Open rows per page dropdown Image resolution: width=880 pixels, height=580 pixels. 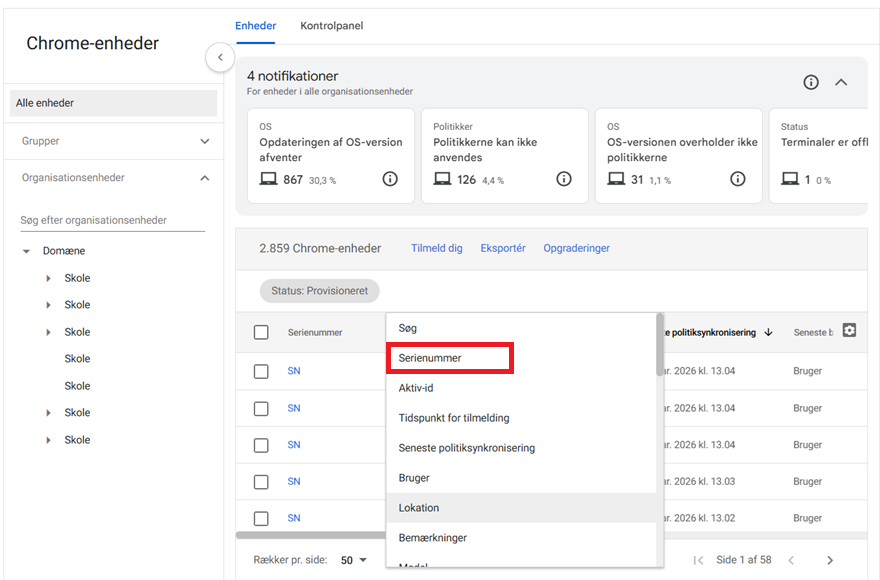[x=354, y=560]
